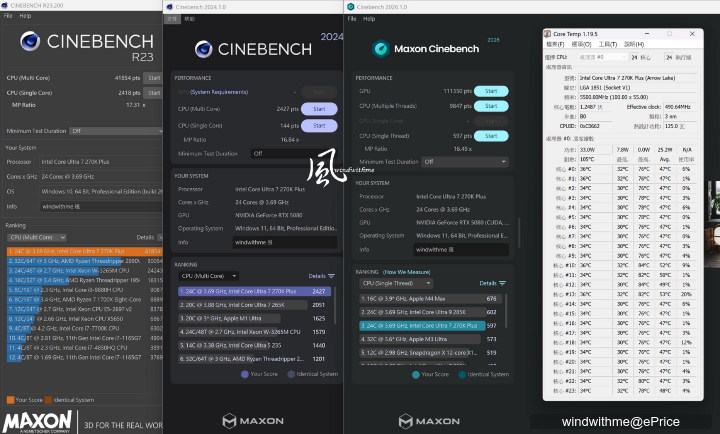The image size is (720, 434).
Task: Click the Cinebench R23 title bar icon
Action: [x=5, y=6]
